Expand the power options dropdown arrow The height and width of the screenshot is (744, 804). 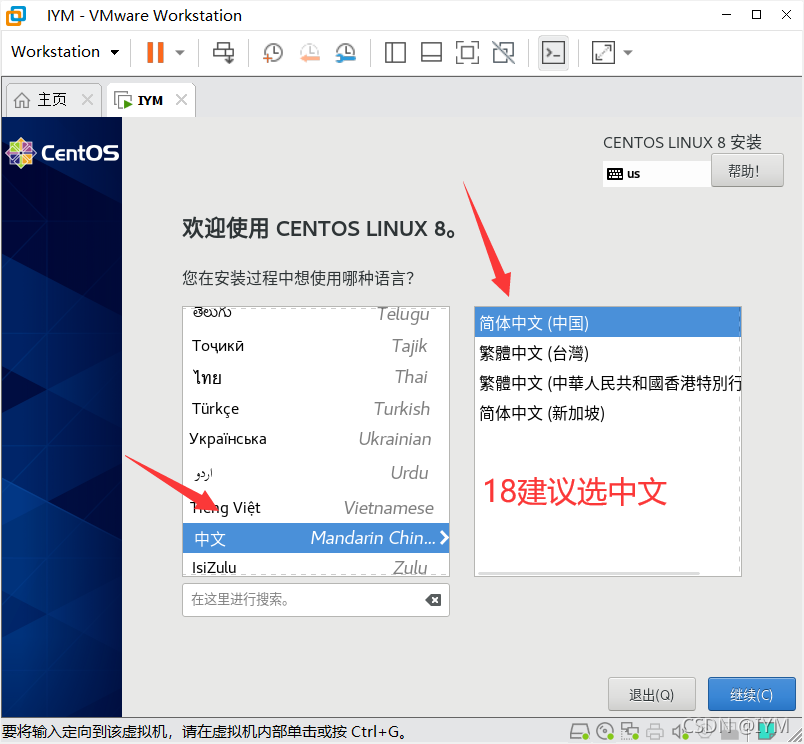tap(180, 52)
